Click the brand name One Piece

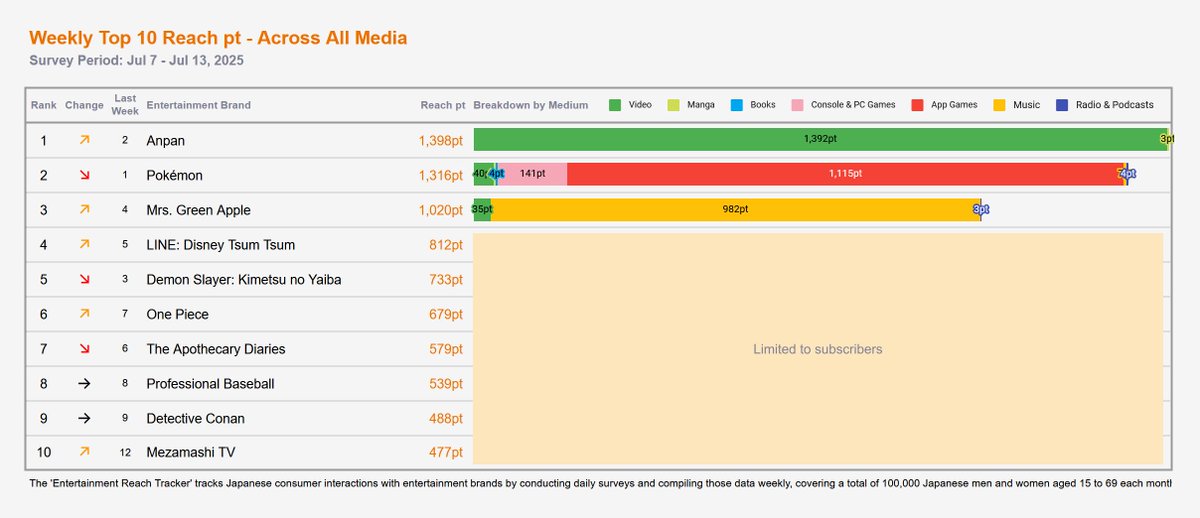pyautogui.click(x=177, y=314)
